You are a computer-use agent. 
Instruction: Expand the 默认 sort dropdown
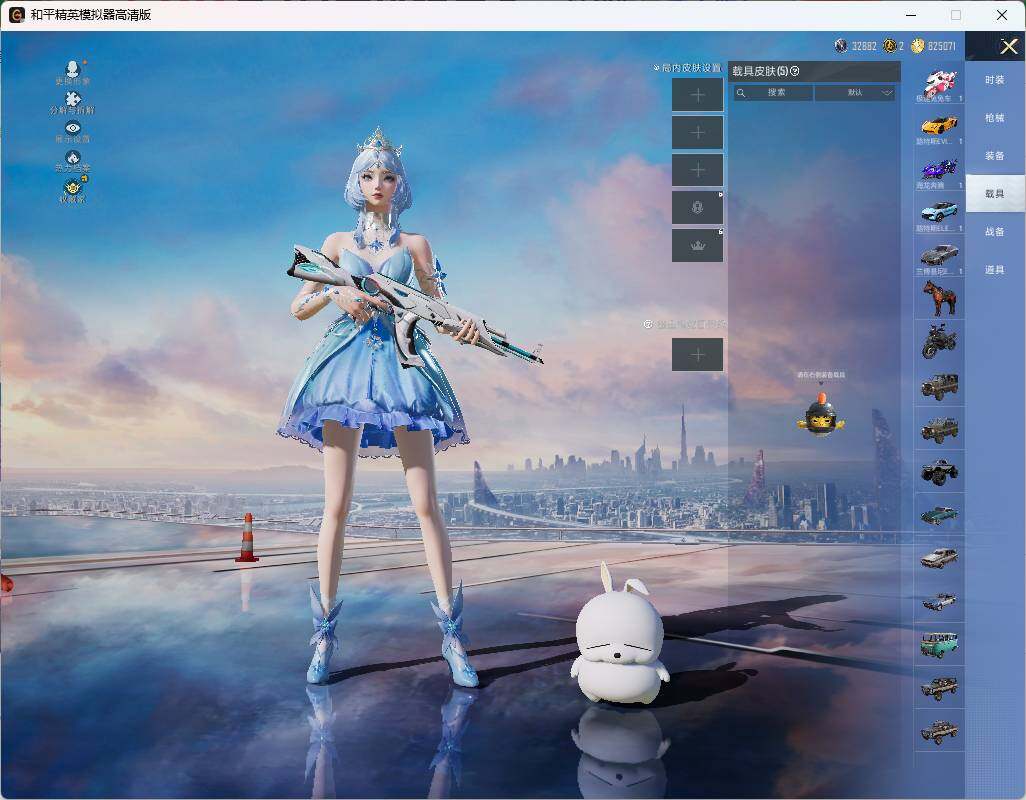pos(855,93)
